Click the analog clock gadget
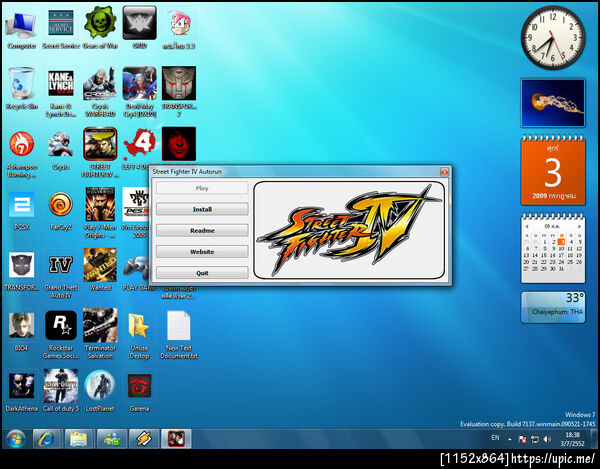 [x=553, y=37]
